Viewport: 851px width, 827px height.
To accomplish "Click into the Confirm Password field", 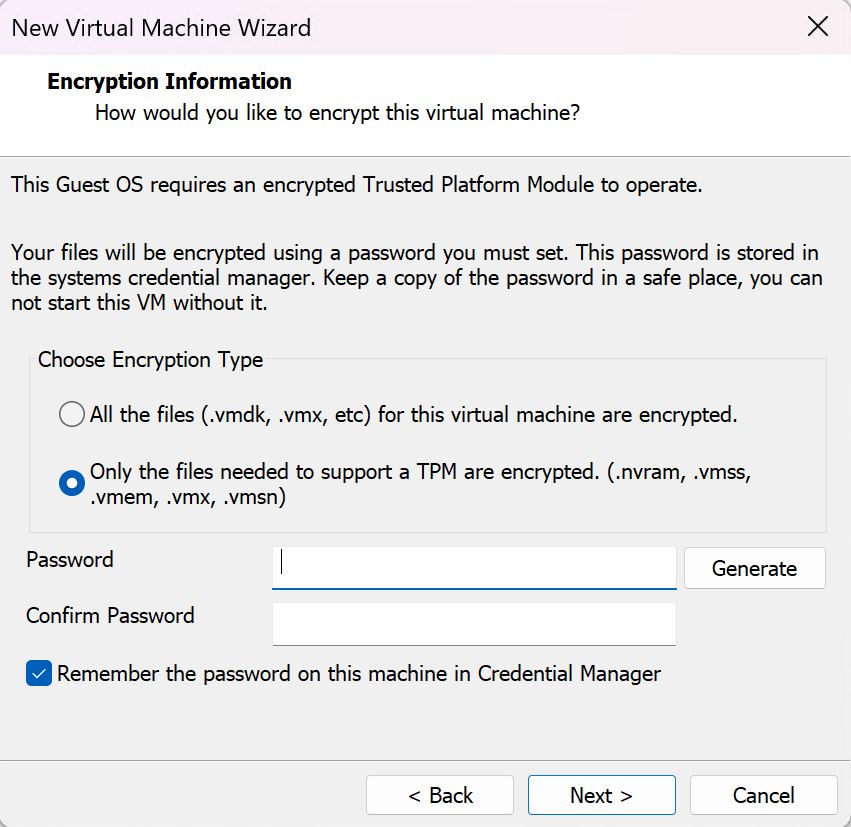I will coord(474,624).
